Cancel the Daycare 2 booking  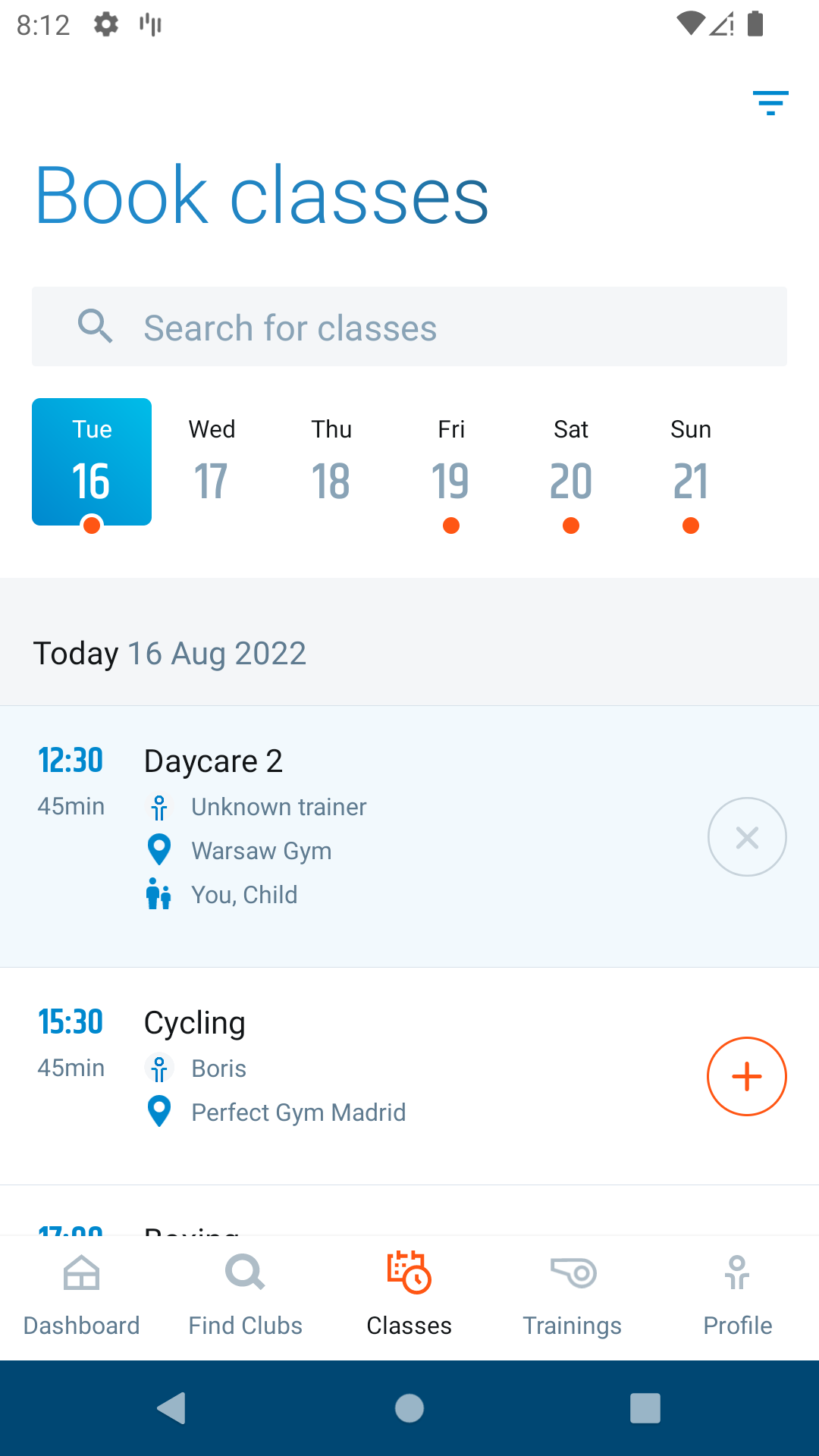click(x=746, y=837)
